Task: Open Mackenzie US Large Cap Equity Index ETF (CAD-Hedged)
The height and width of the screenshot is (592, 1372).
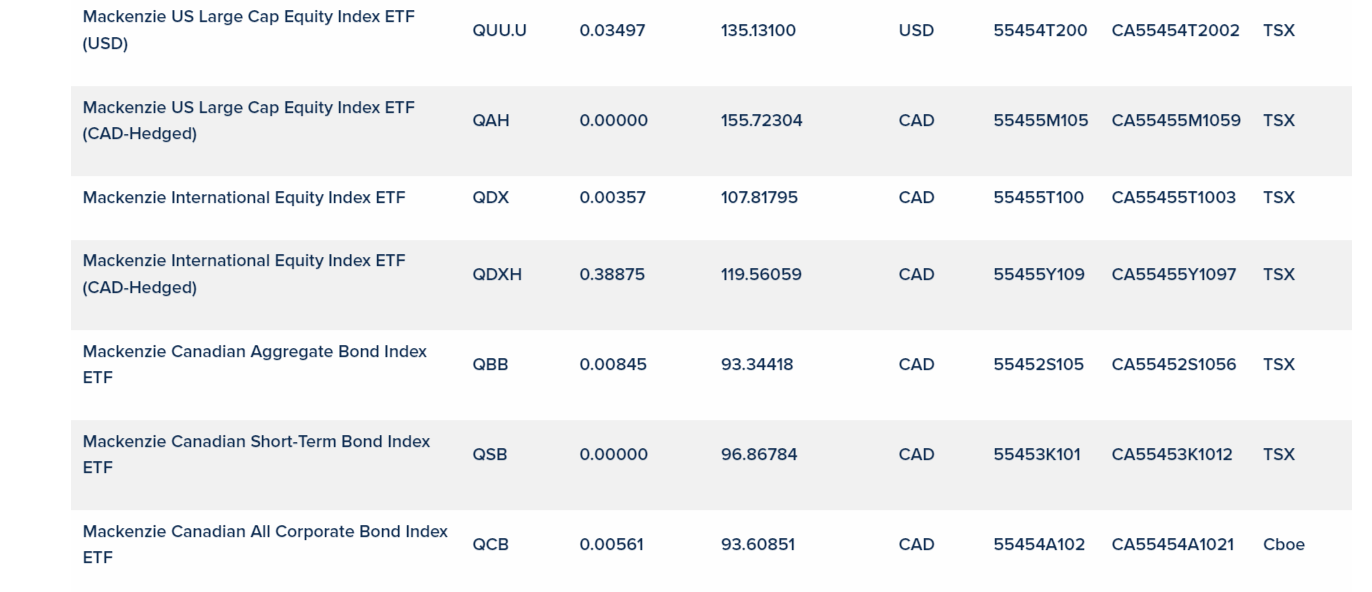Action: [x=248, y=108]
